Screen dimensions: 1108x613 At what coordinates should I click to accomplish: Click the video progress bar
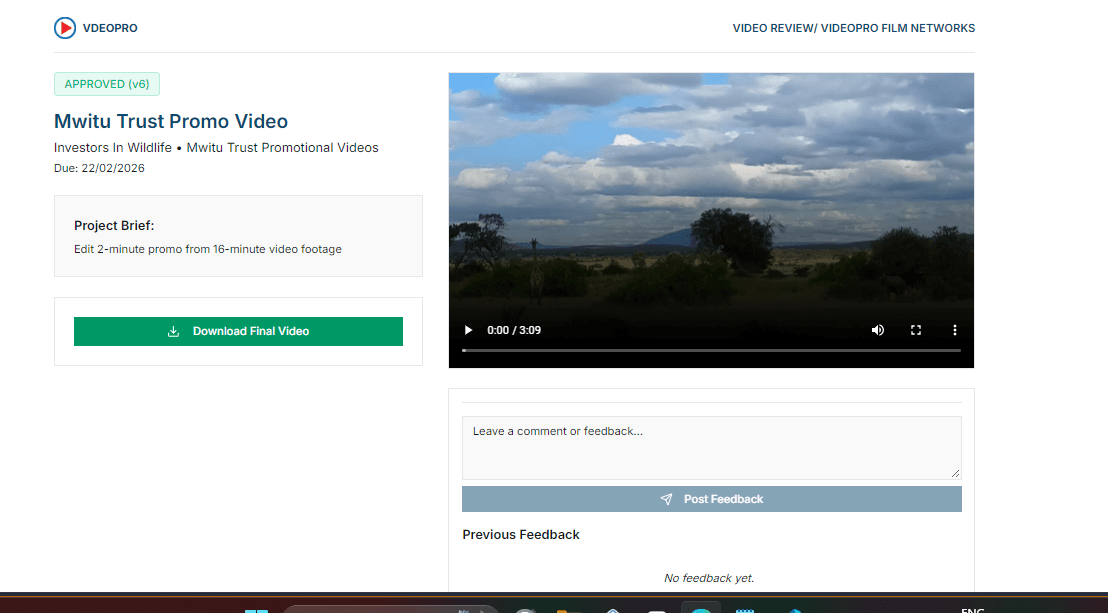point(712,350)
